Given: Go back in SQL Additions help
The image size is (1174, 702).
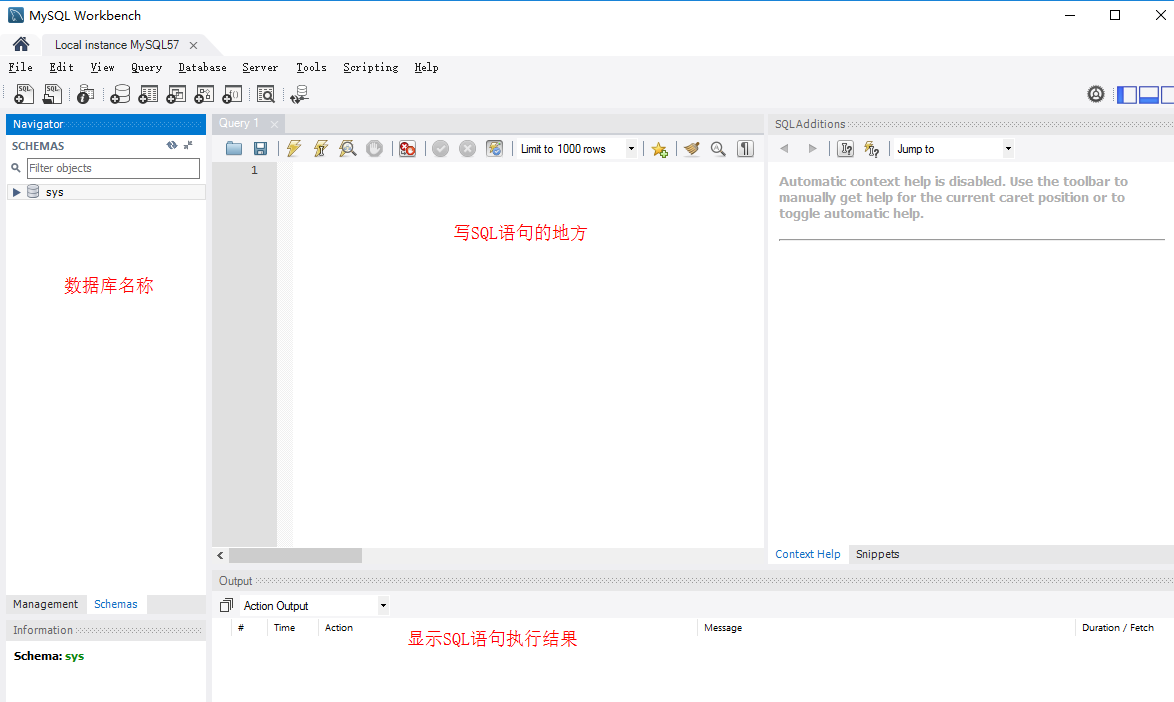Looking at the screenshot, I should pos(784,148).
